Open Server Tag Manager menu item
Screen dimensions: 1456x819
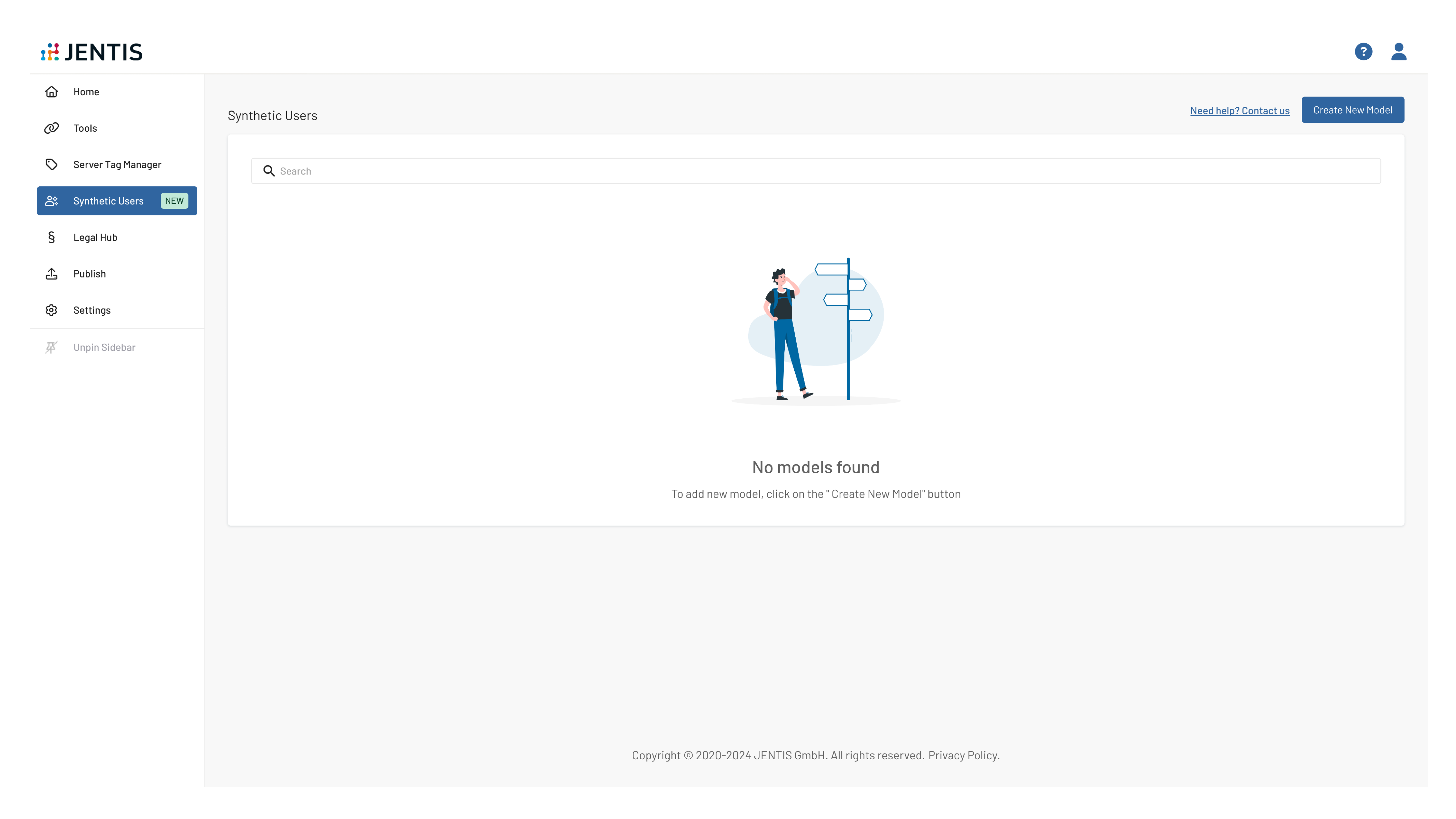tap(117, 164)
